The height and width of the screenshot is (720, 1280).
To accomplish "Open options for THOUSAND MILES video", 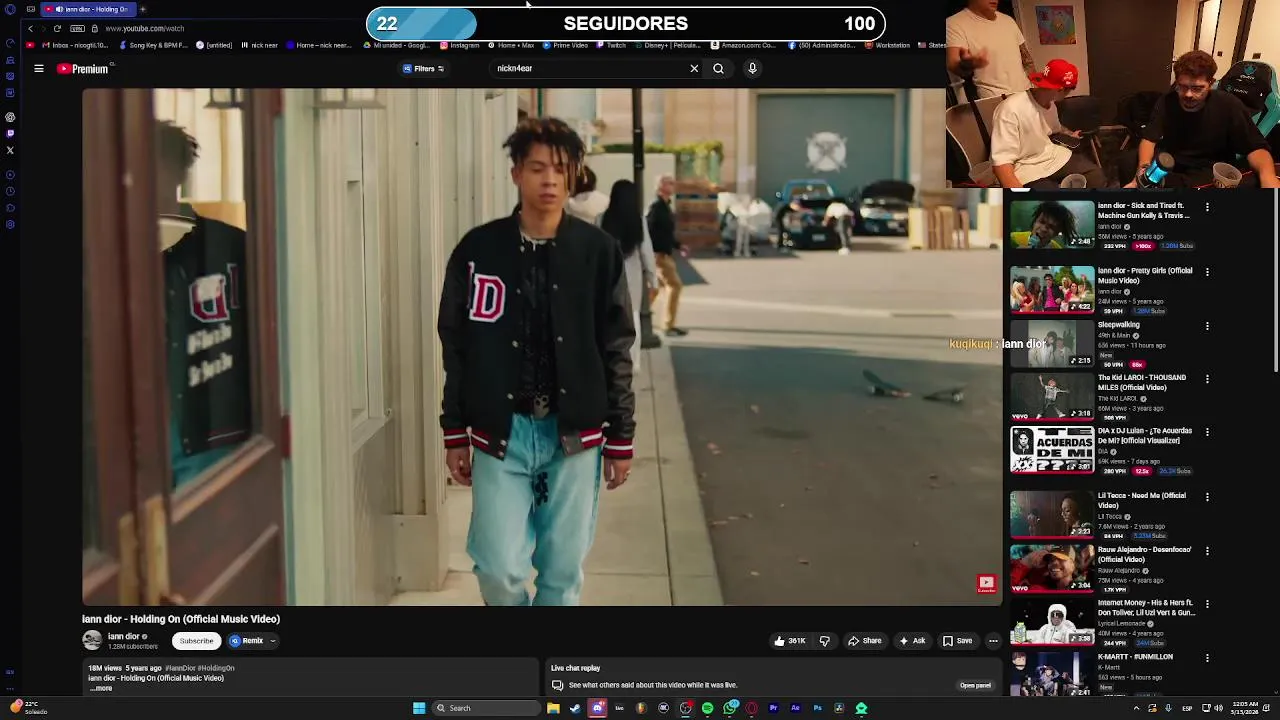I will tap(1207, 379).
